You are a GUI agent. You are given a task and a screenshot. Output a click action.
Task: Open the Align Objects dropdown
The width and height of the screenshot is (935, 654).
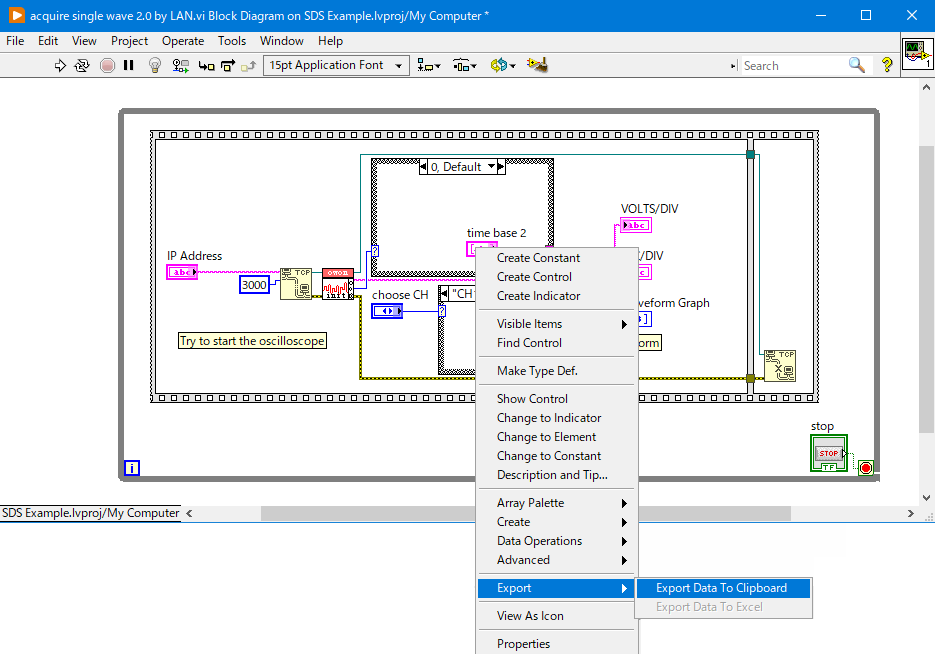point(428,66)
